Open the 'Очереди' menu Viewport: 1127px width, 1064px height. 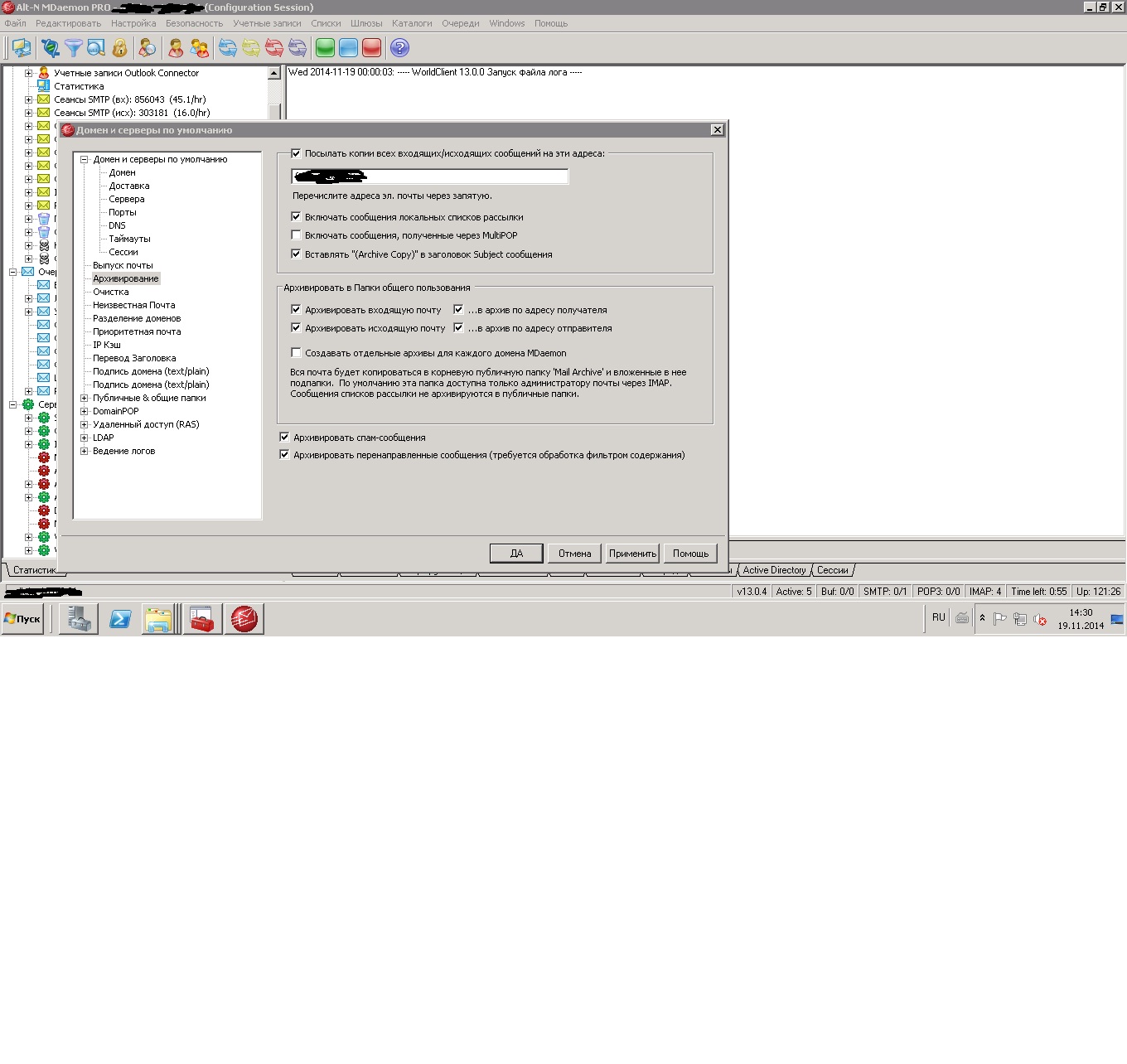coord(461,23)
